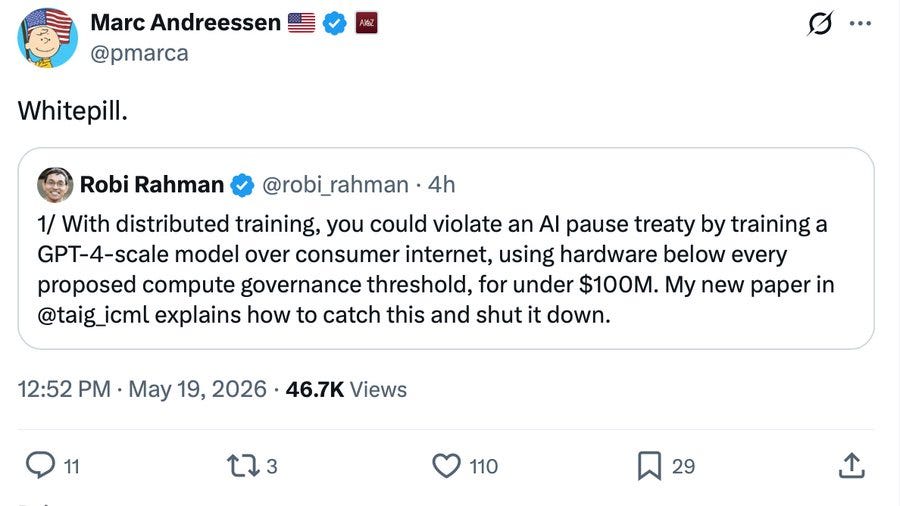Open the 46.7K Views analytics

(346, 389)
